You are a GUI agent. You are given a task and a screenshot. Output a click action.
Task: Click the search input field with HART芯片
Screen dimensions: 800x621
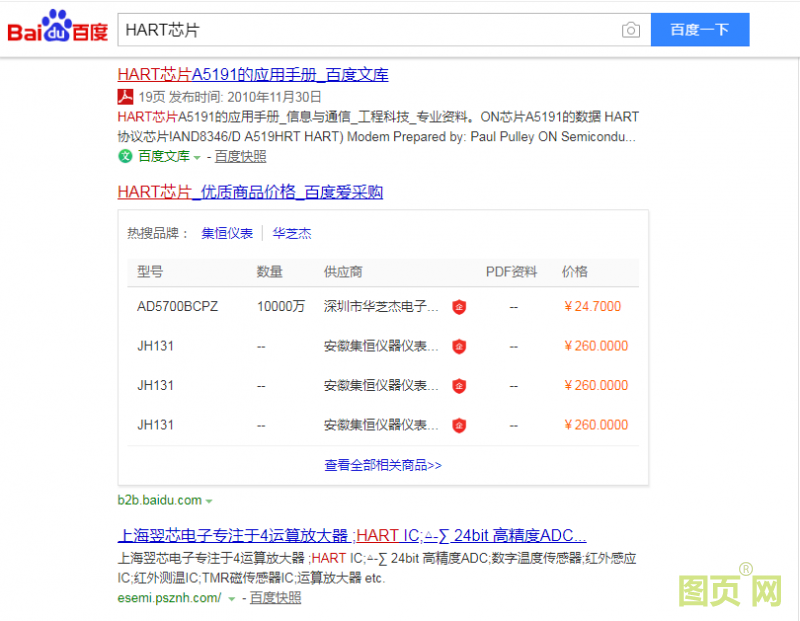370,30
